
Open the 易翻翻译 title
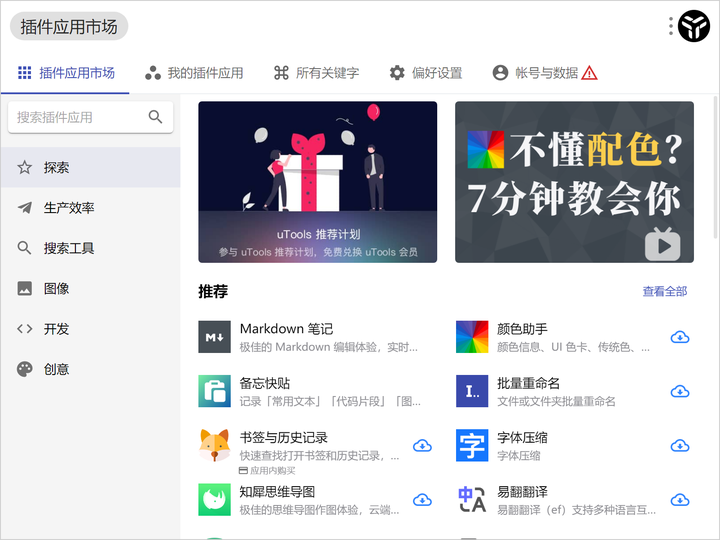coord(522,492)
